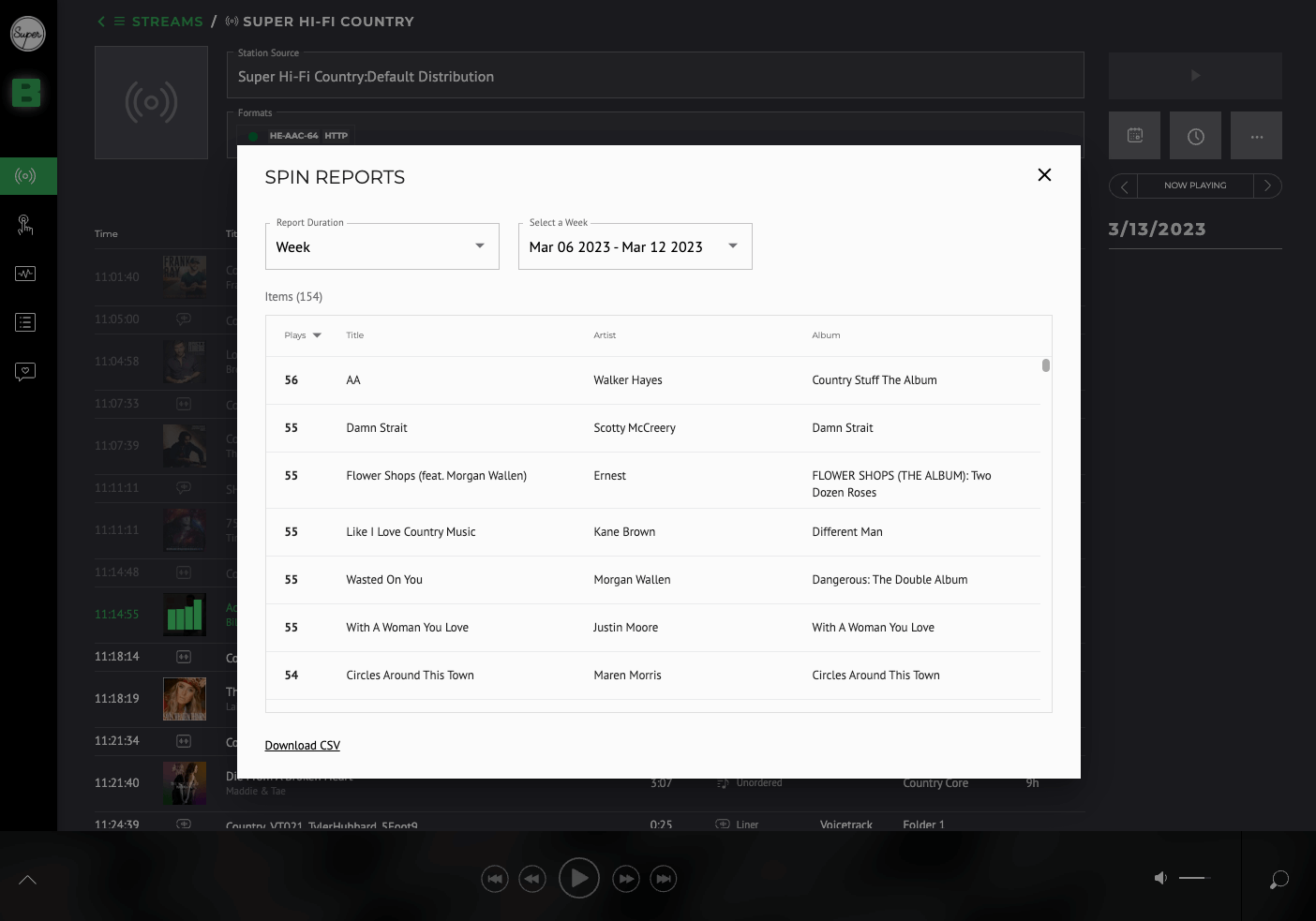Click the spin reports table scrollbar thumb

coord(1046,365)
